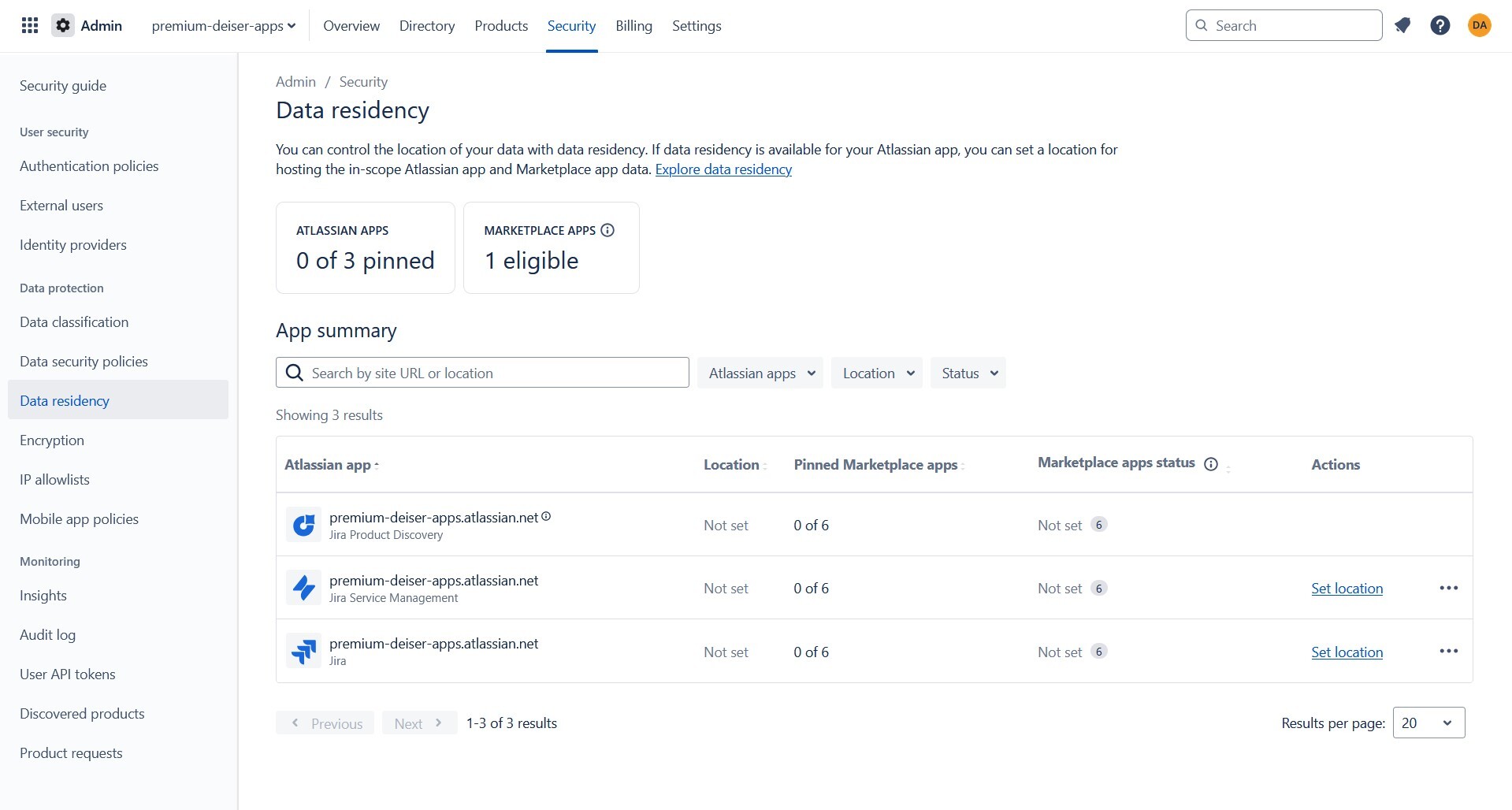The image size is (1512, 810).
Task: Click Set location for the Jira row
Action: [1347, 652]
